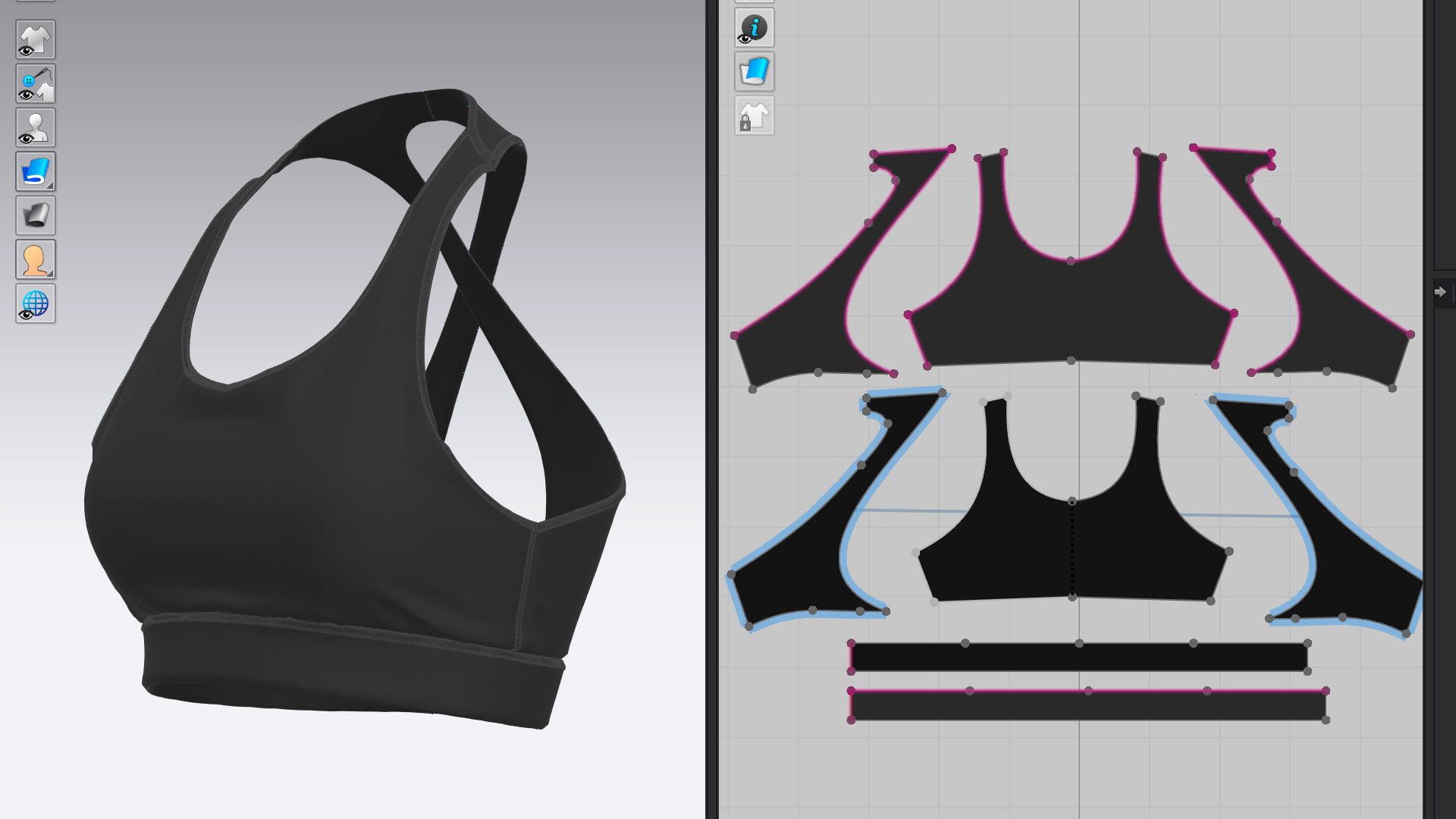Click the blue fabric icon in 2D window
This screenshot has height=819, width=1456.
pos(754,72)
